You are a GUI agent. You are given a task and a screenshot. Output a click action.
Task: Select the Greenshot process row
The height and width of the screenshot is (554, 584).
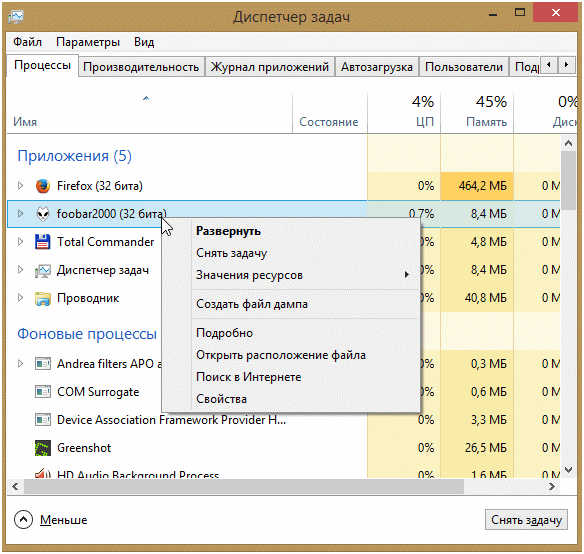[284, 448]
